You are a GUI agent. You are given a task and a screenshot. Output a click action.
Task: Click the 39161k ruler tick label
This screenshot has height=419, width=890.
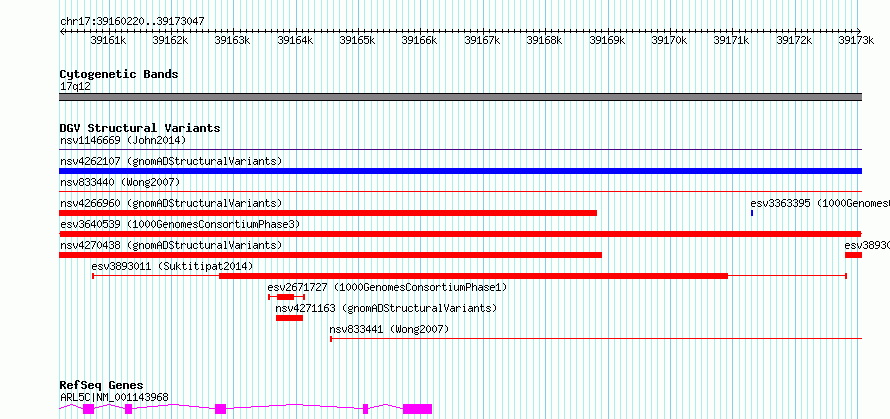click(x=108, y=40)
